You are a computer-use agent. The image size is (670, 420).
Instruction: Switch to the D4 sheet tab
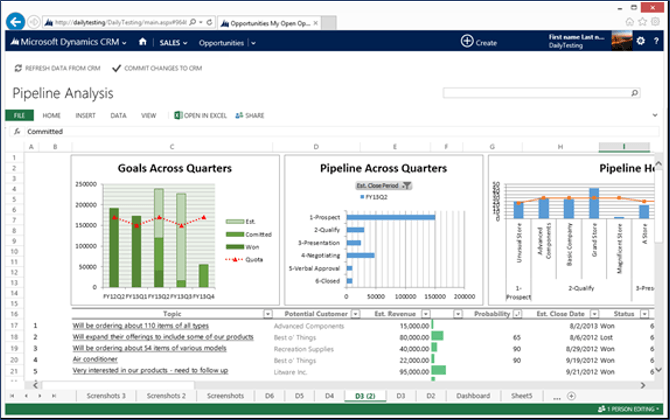[329, 396]
